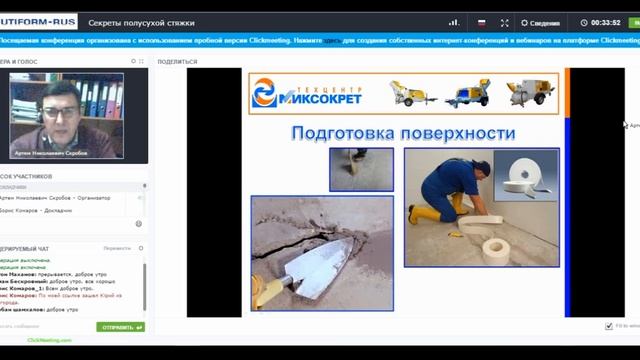
Task: Send message with Отправить button
Action: click(x=120, y=327)
